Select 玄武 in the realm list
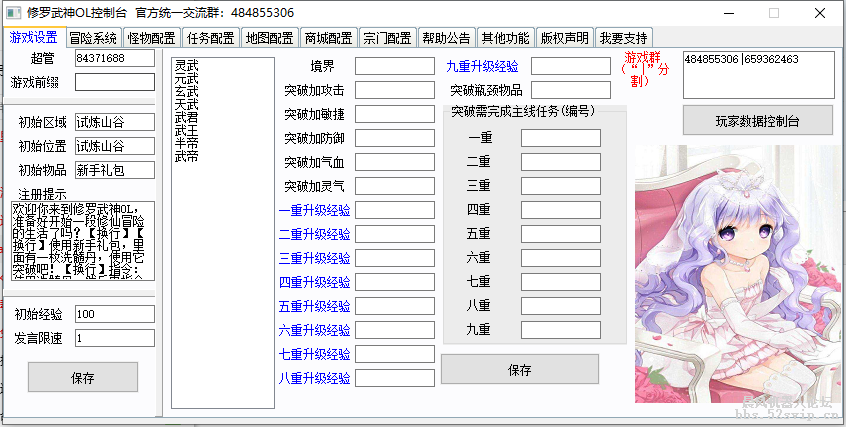846x427 pixels. click(x=187, y=92)
